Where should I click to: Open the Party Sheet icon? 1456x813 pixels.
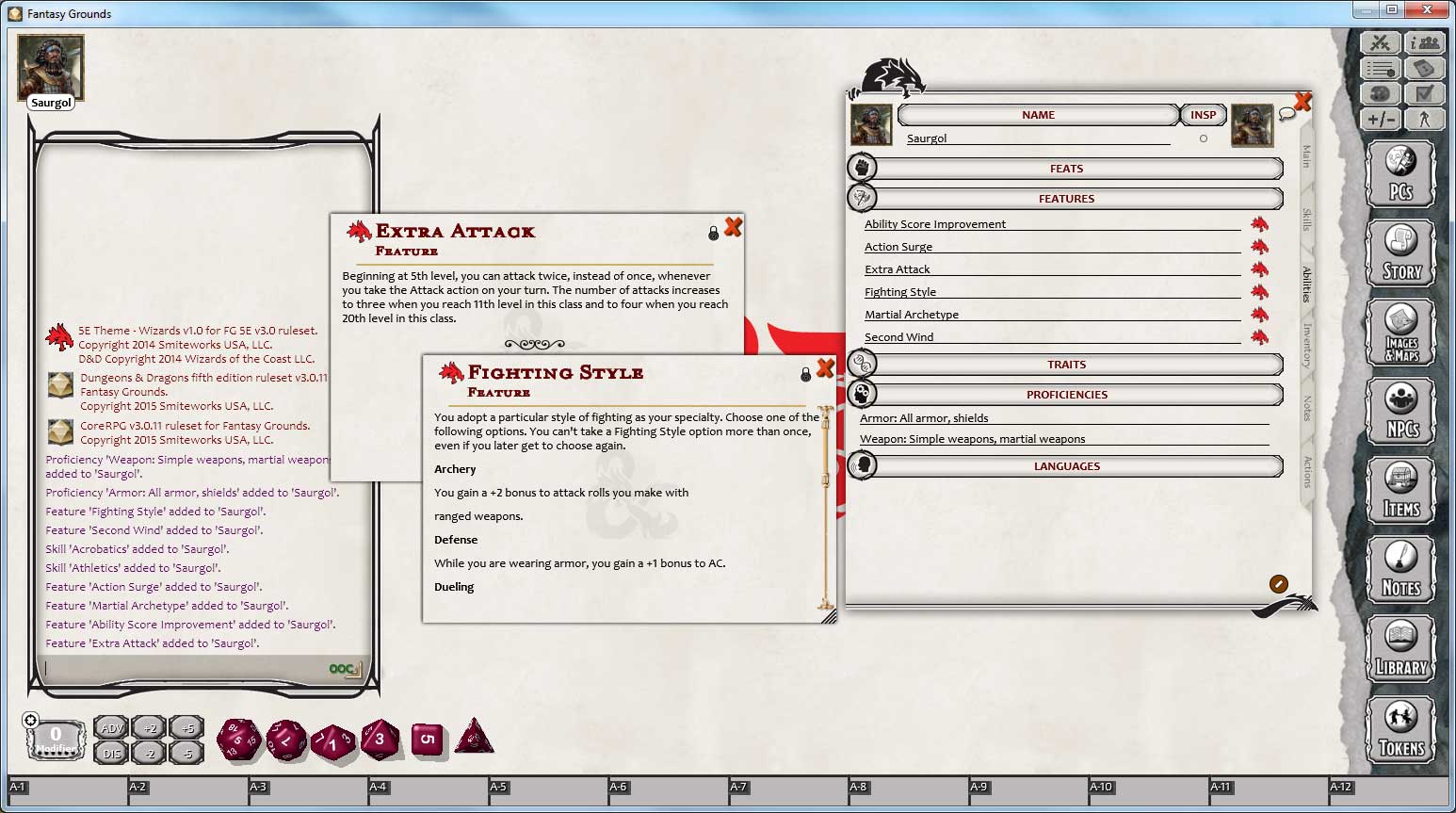(1425, 42)
